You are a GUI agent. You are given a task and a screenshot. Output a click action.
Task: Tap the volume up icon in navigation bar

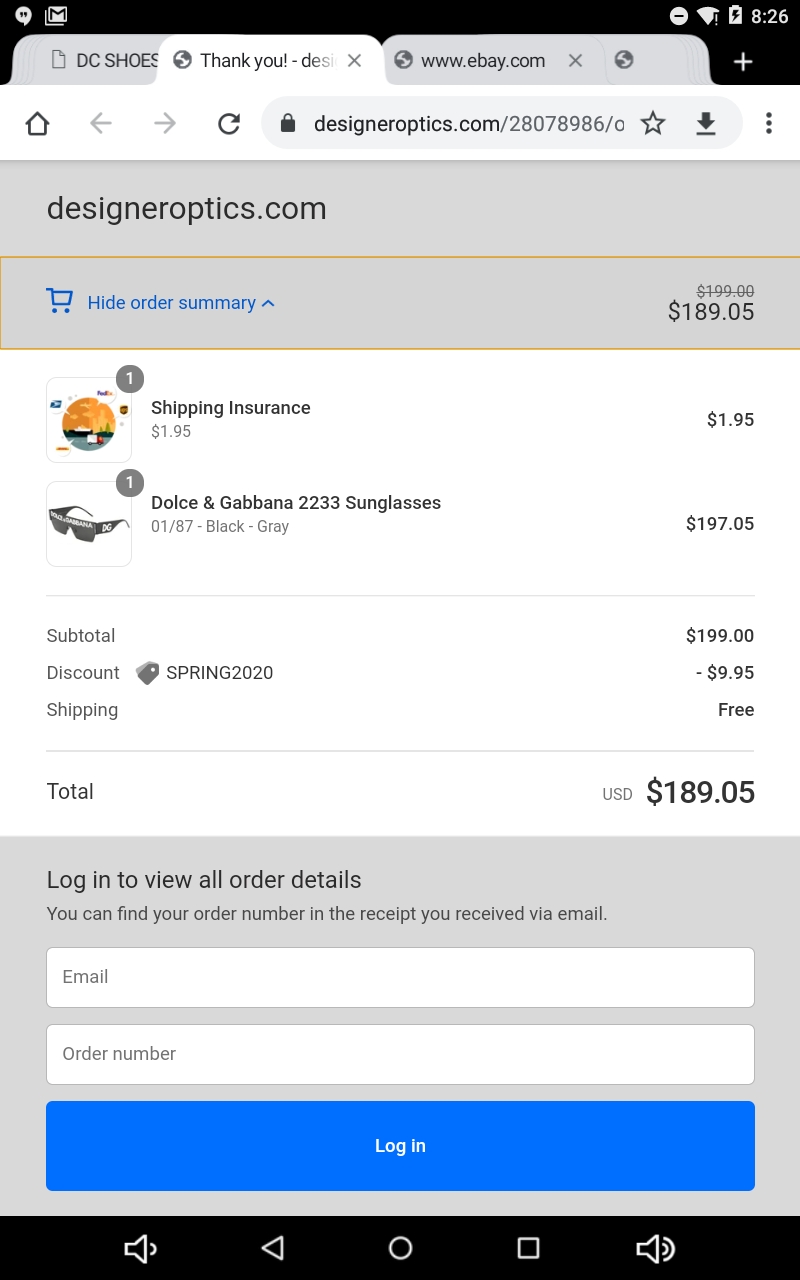point(656,1248)
